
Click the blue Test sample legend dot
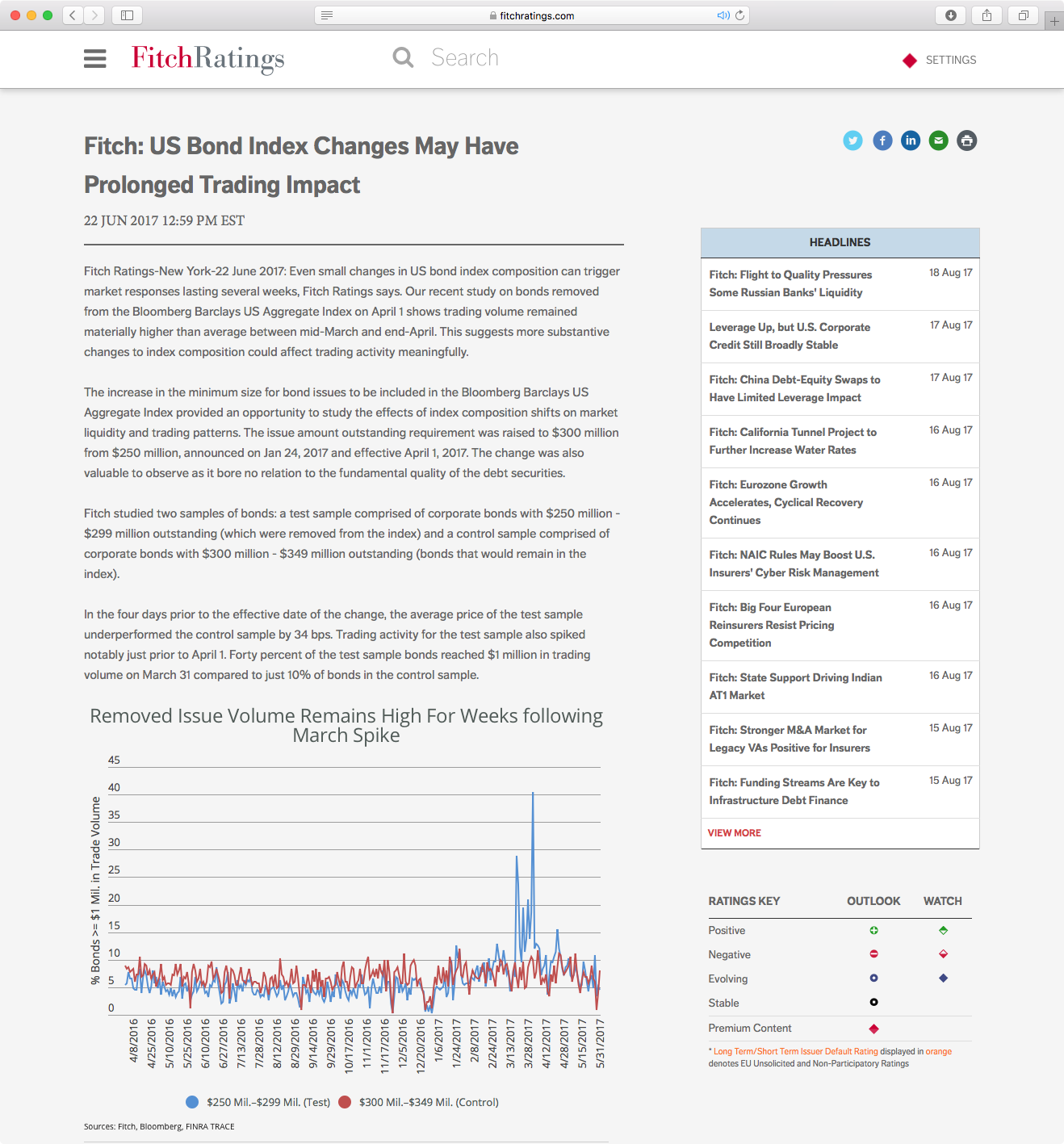pos(192,1102)
